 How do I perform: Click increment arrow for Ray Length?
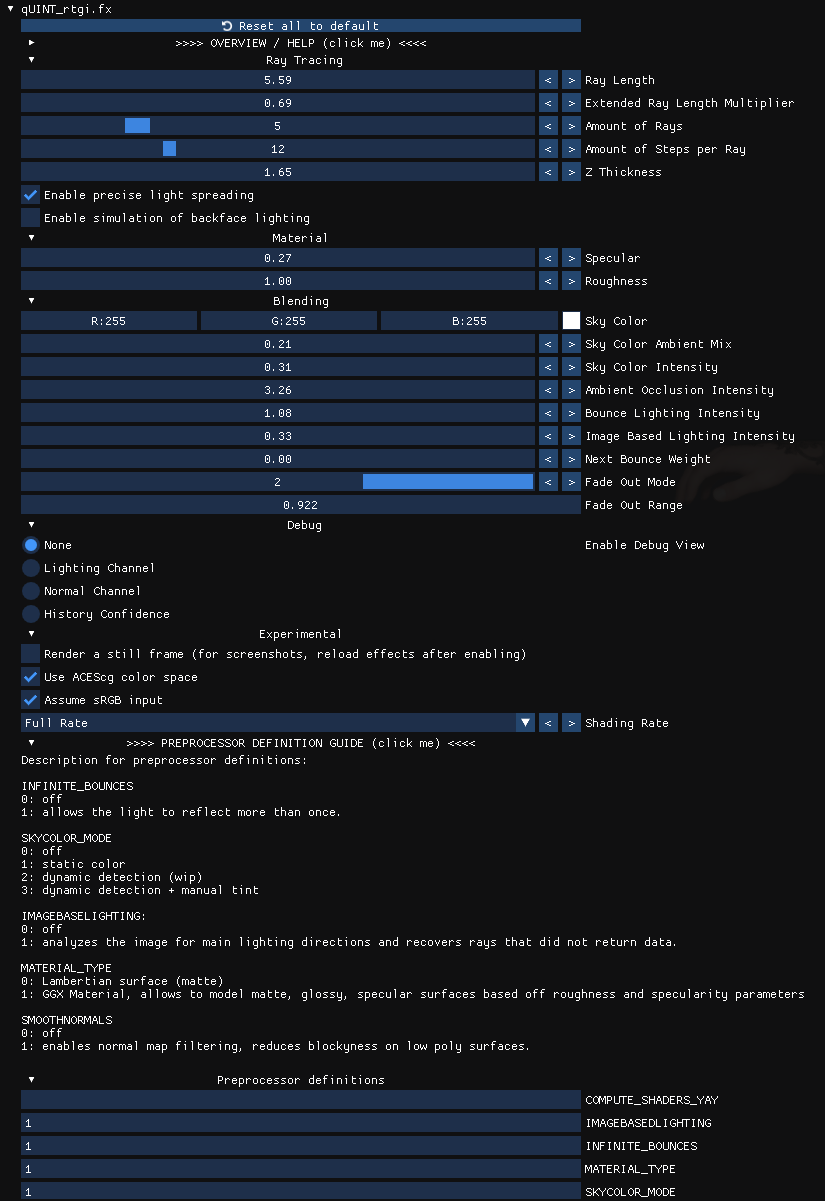(x=570, y=80)
